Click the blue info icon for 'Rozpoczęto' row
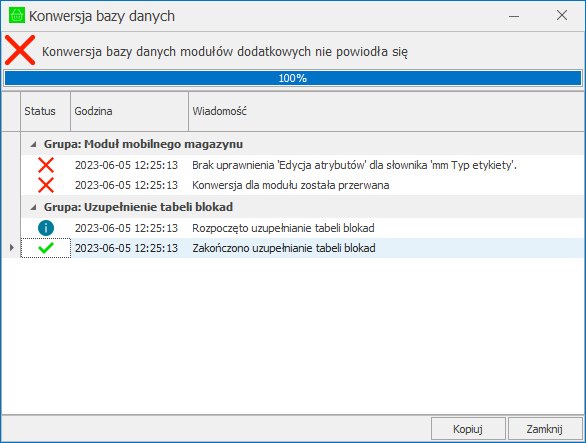Viewport: 586px width, 443px height. [46, 228]
